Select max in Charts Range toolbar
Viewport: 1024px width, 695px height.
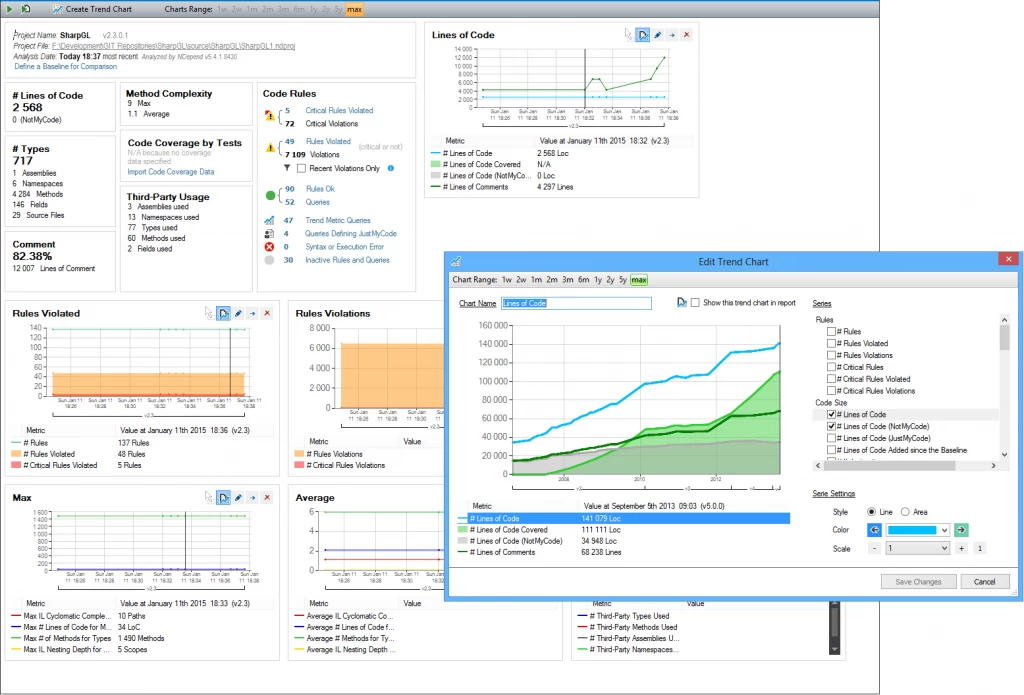355,8
